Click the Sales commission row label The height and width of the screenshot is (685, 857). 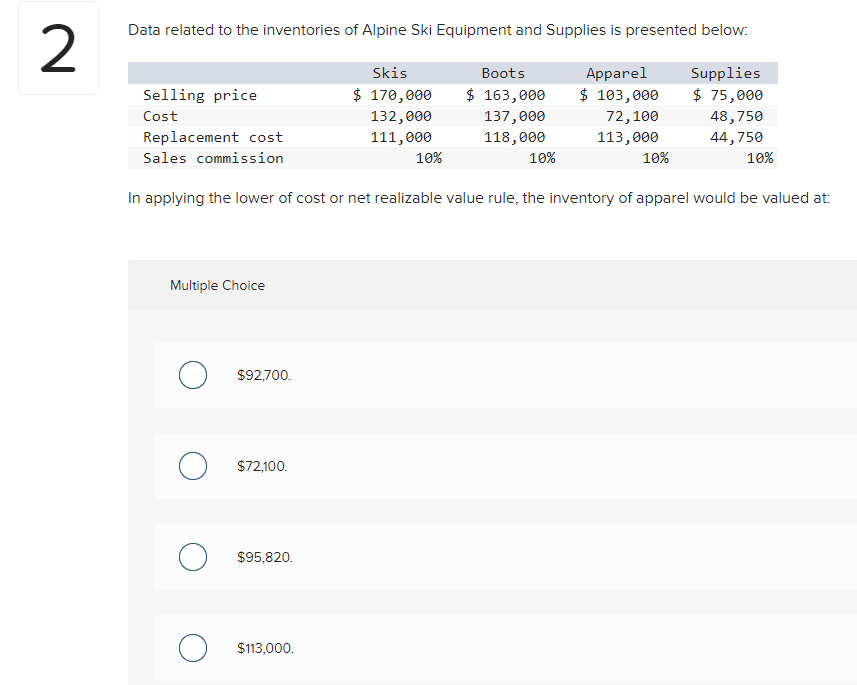213,158
